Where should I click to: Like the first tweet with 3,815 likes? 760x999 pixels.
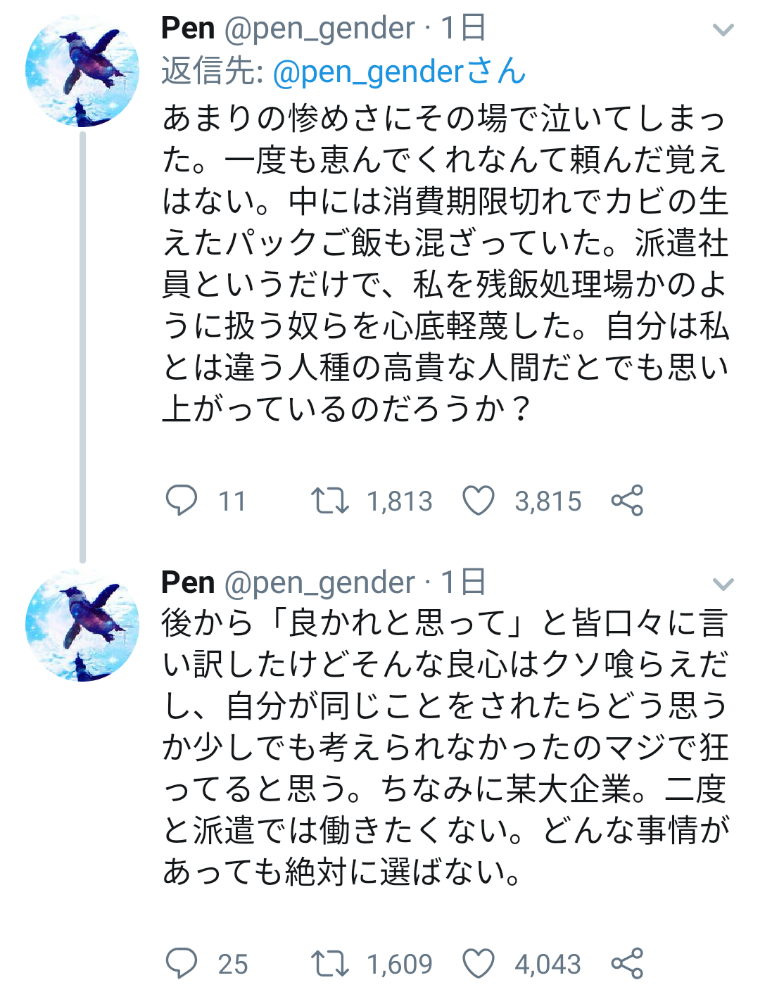point(481,500)
